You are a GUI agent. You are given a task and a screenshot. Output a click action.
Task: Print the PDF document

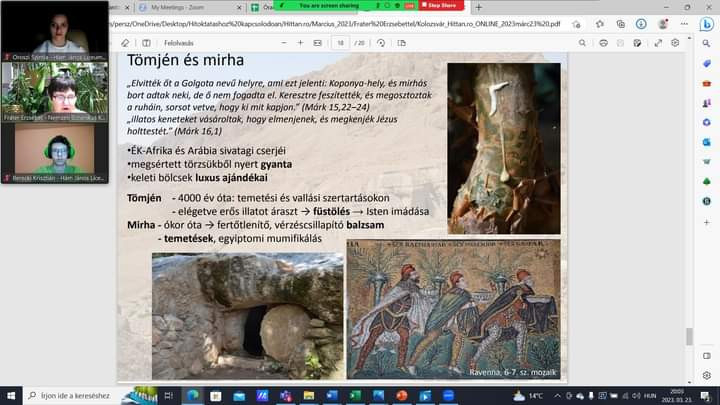[604, 43]
